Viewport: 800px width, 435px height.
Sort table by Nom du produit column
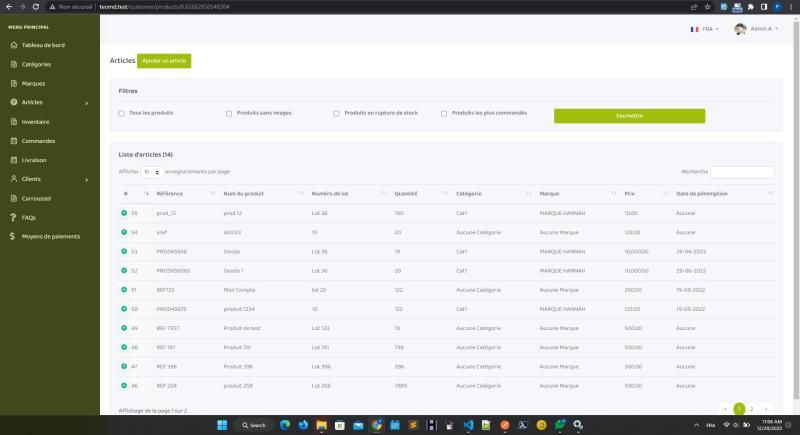pyautogui.click(x=263, y=194)
